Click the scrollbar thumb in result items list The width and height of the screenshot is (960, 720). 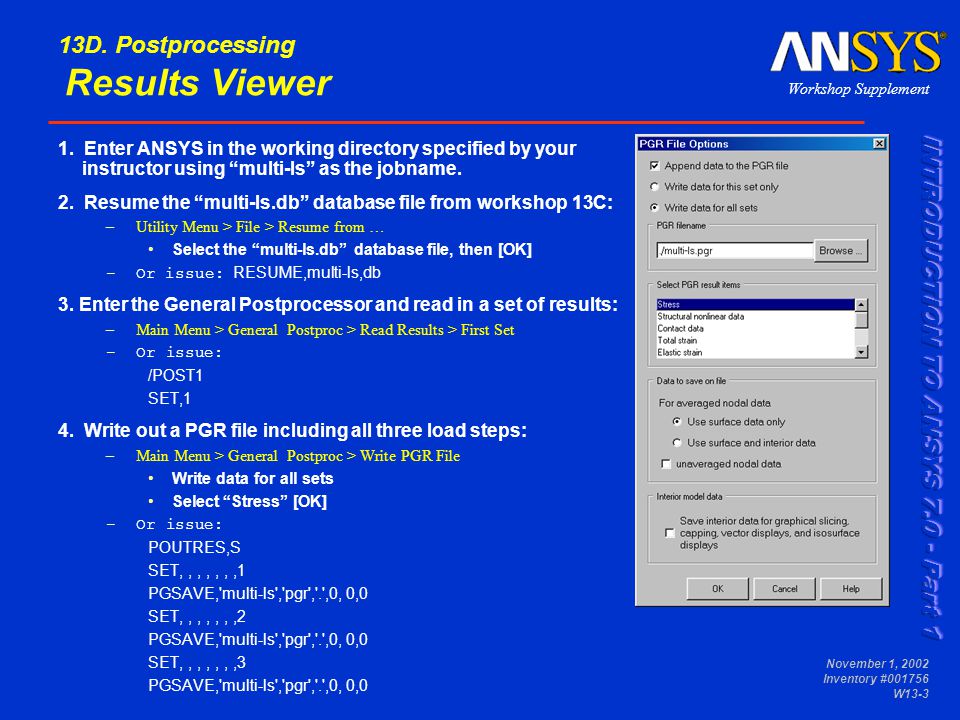(x=861, y=320)
